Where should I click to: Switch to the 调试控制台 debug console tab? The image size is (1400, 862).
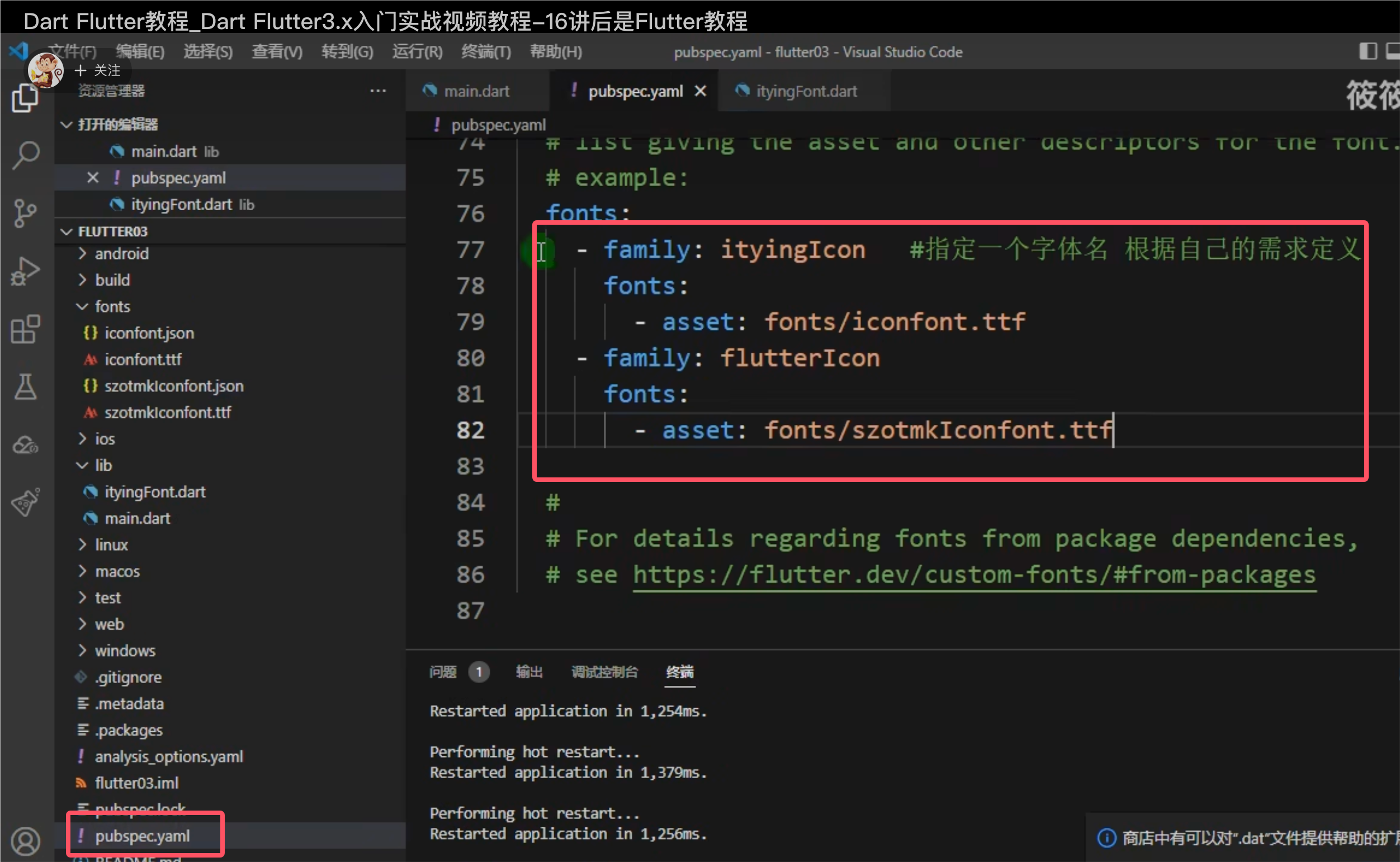click(604, 672)
